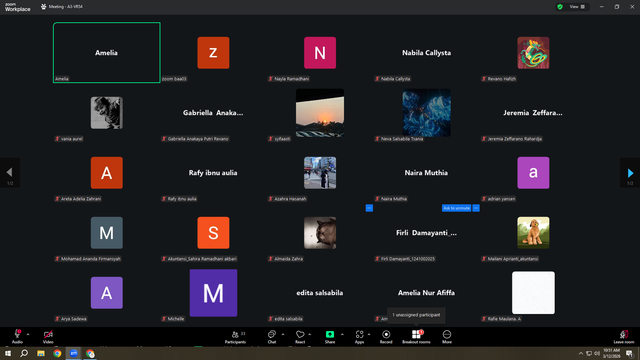640x360 pixels.
Task: Click the Nabila Callysta name tile
Action: point(427,53)
